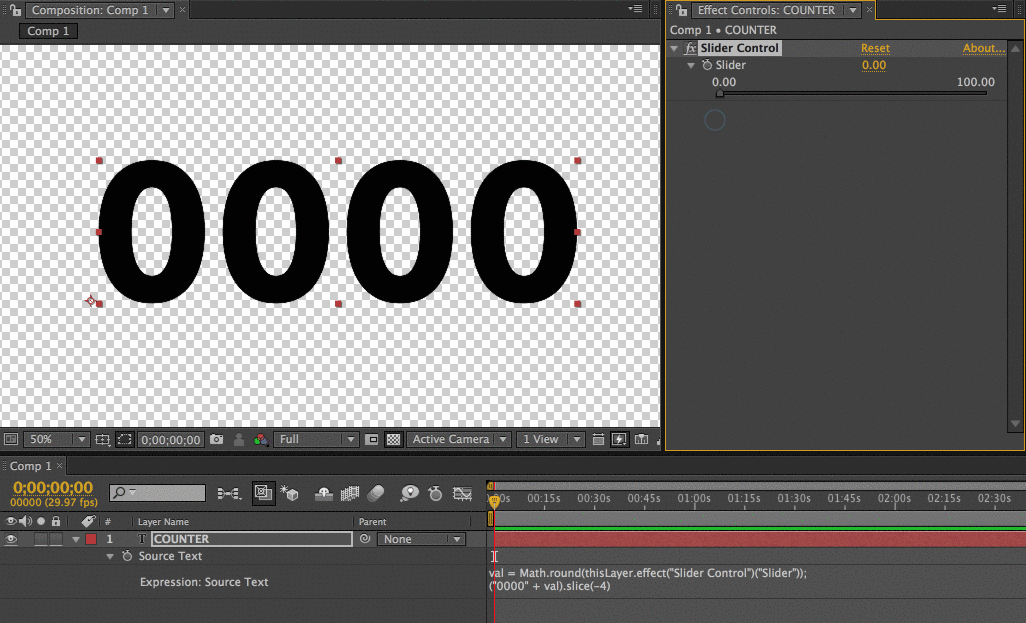Toggle the Transparency Grid checkerboard button
Screen dimensions: 1026x623
393,440
